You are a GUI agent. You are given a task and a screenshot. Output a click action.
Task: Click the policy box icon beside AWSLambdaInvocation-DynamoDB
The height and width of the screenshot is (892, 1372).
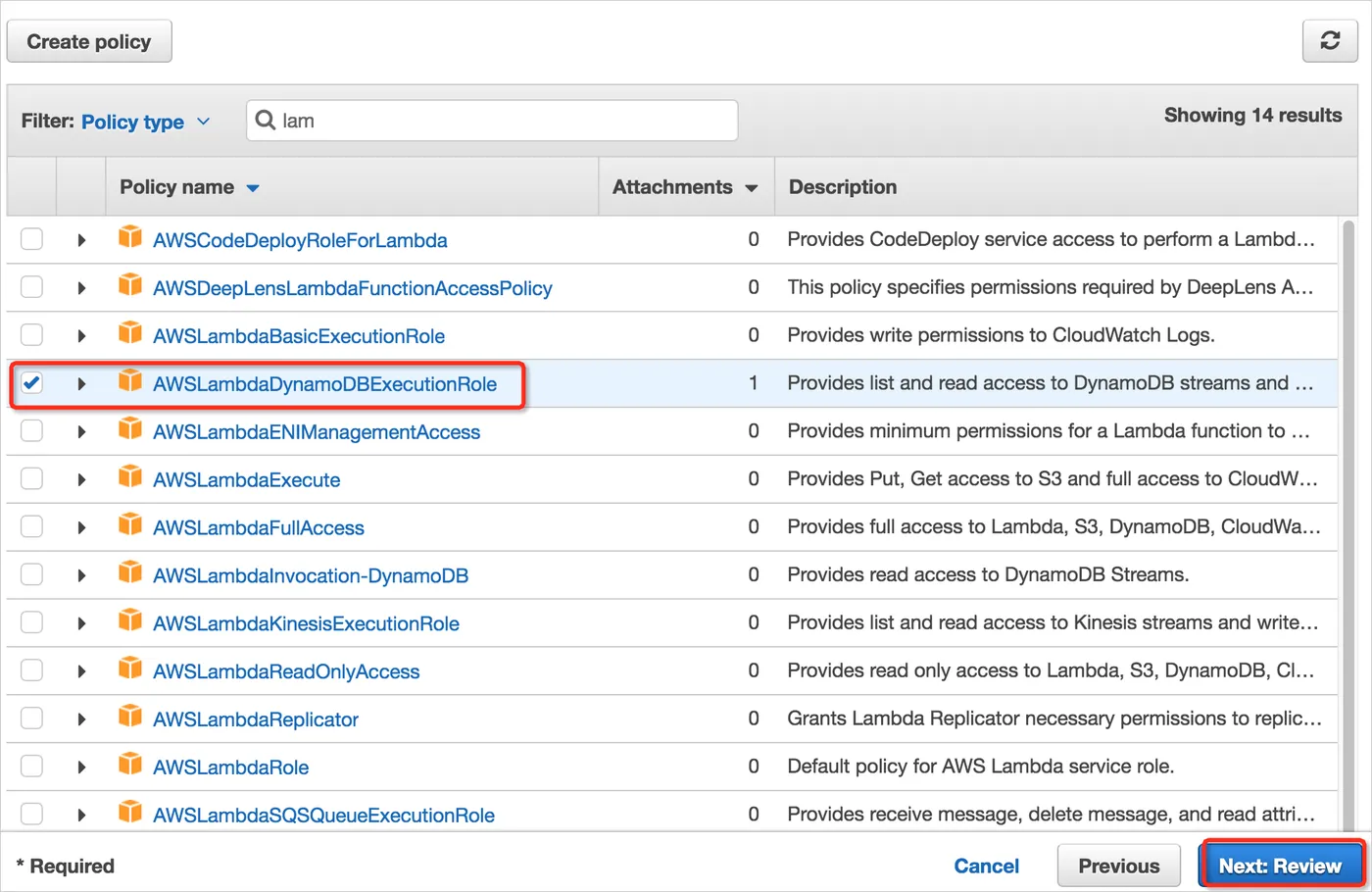(x=130, y=574)
